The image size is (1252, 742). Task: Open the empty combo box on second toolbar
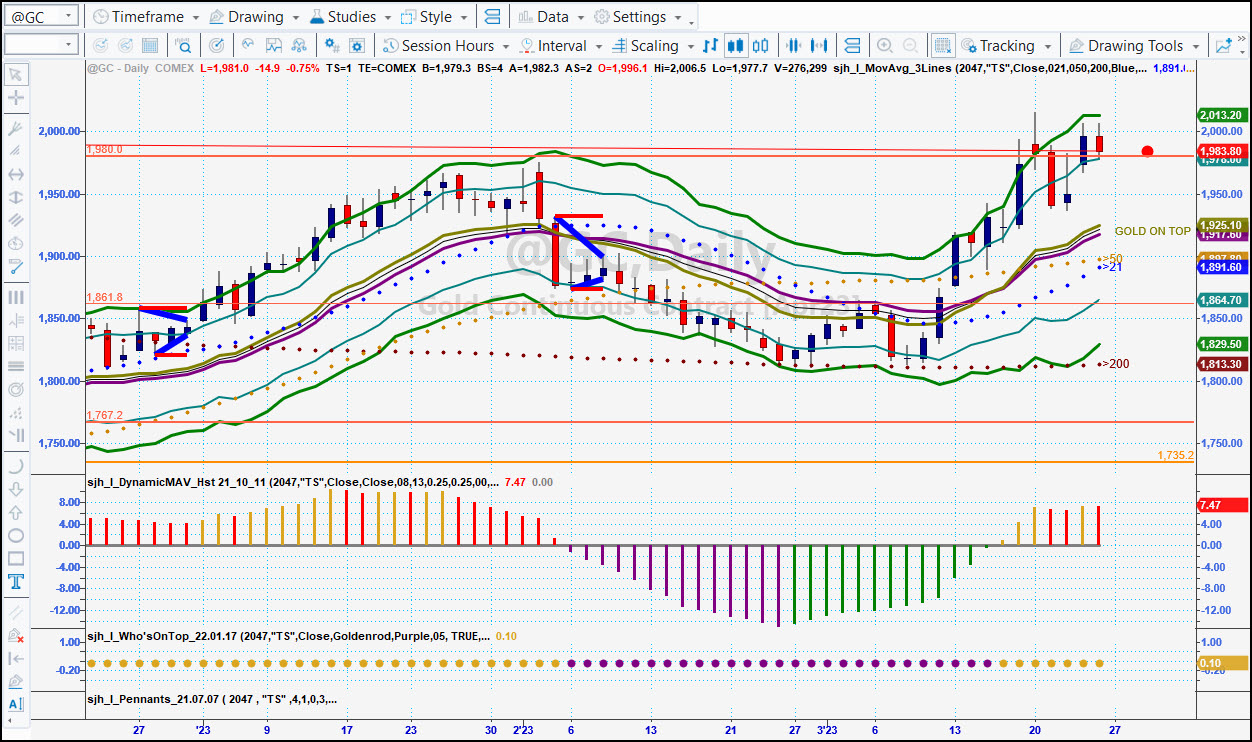point(40,45)
